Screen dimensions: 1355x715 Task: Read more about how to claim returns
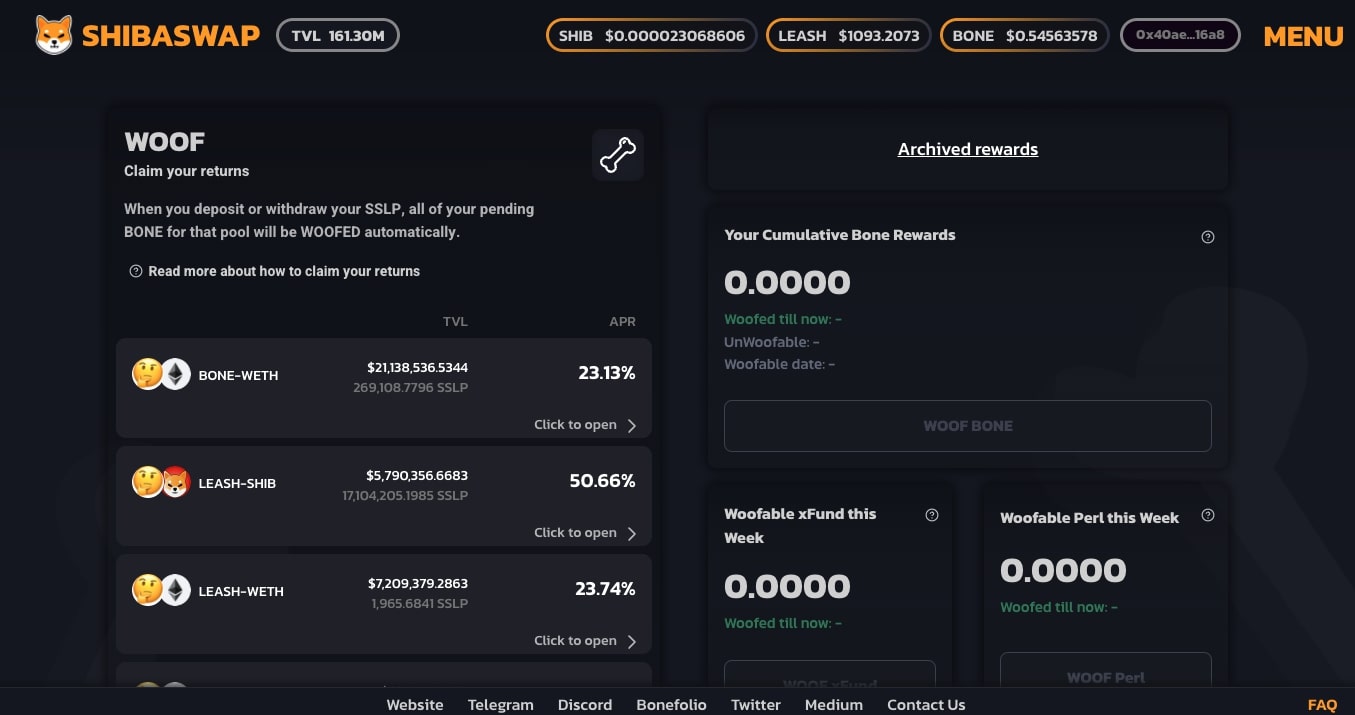click(x=283, y=271)
